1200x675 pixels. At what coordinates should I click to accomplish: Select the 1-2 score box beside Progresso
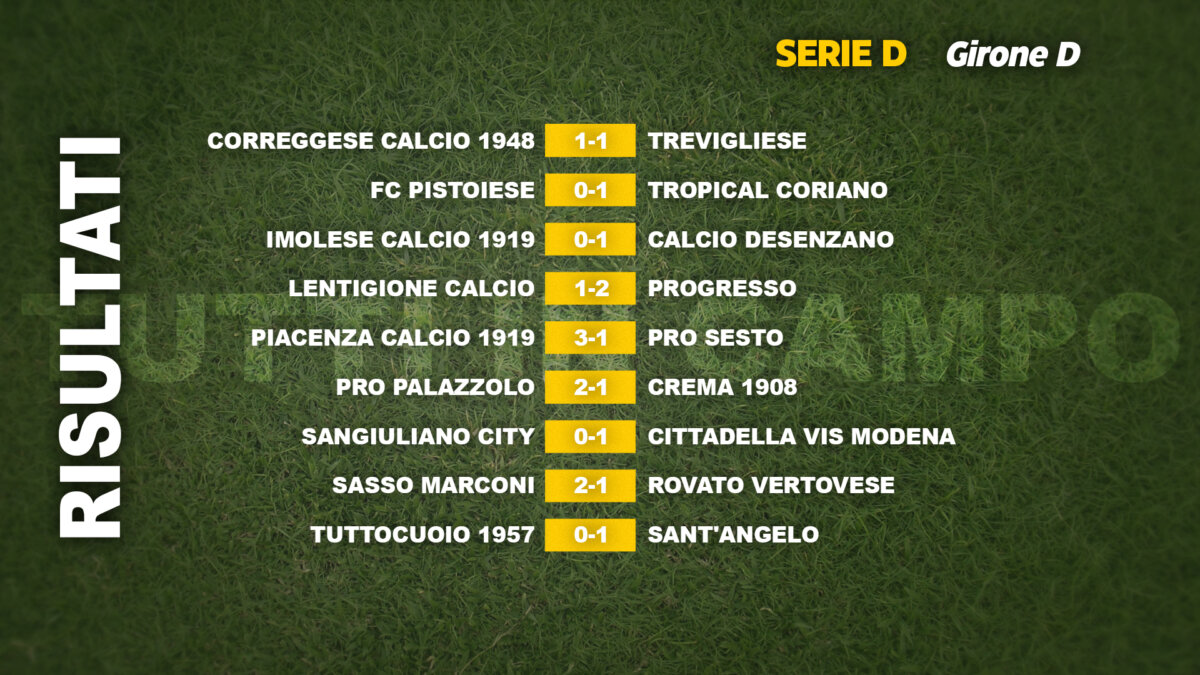point(590,289)
